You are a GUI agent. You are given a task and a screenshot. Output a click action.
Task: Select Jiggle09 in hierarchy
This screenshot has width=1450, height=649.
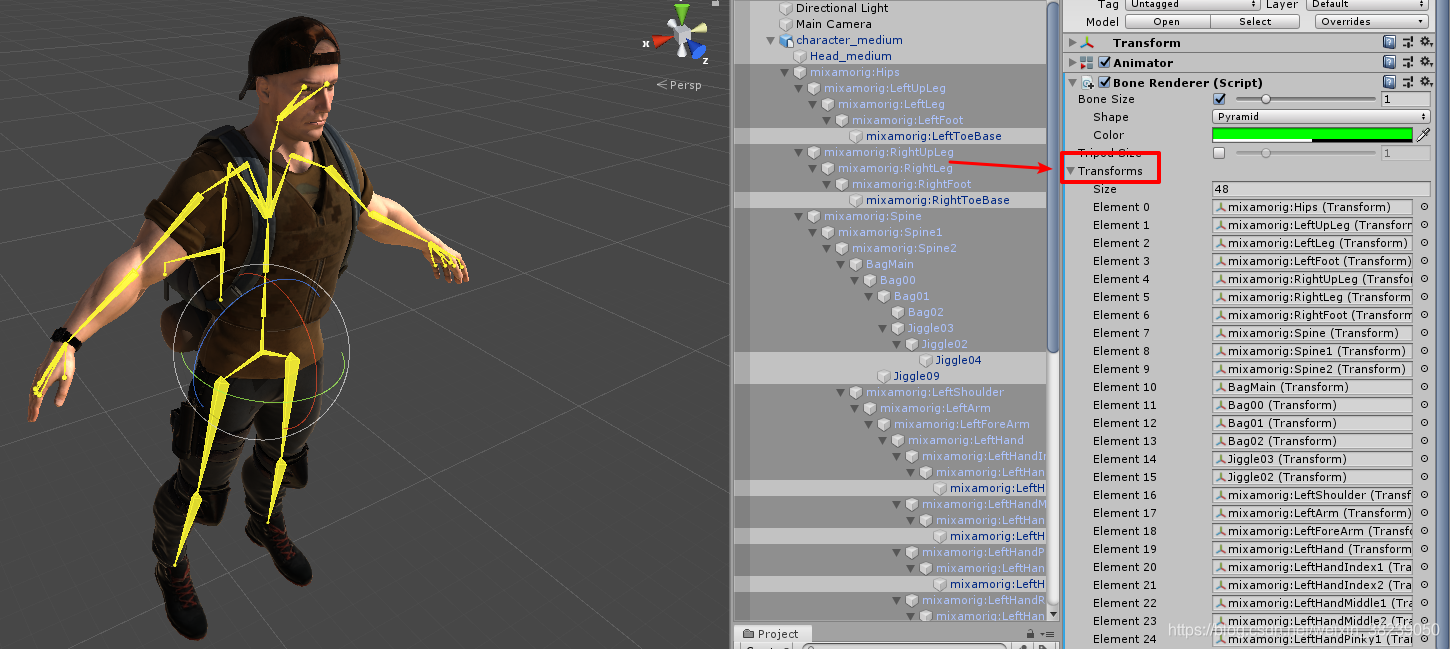[x=917, y=376]
